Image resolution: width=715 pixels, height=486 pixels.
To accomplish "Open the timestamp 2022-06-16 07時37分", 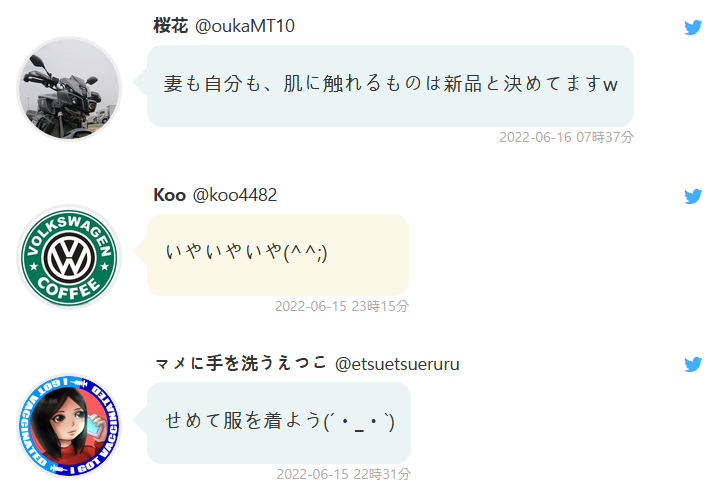I will pos(566,137).
